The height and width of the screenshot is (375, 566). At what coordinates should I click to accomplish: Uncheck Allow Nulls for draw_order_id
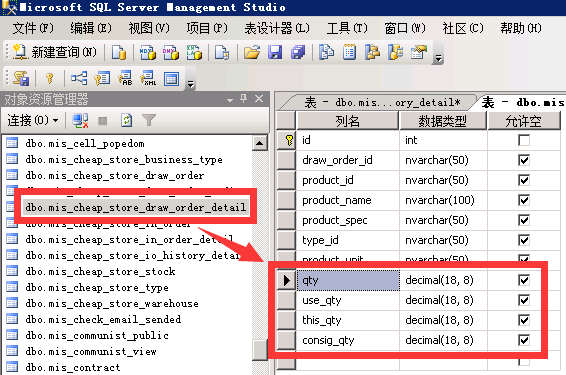click(524, 160)
